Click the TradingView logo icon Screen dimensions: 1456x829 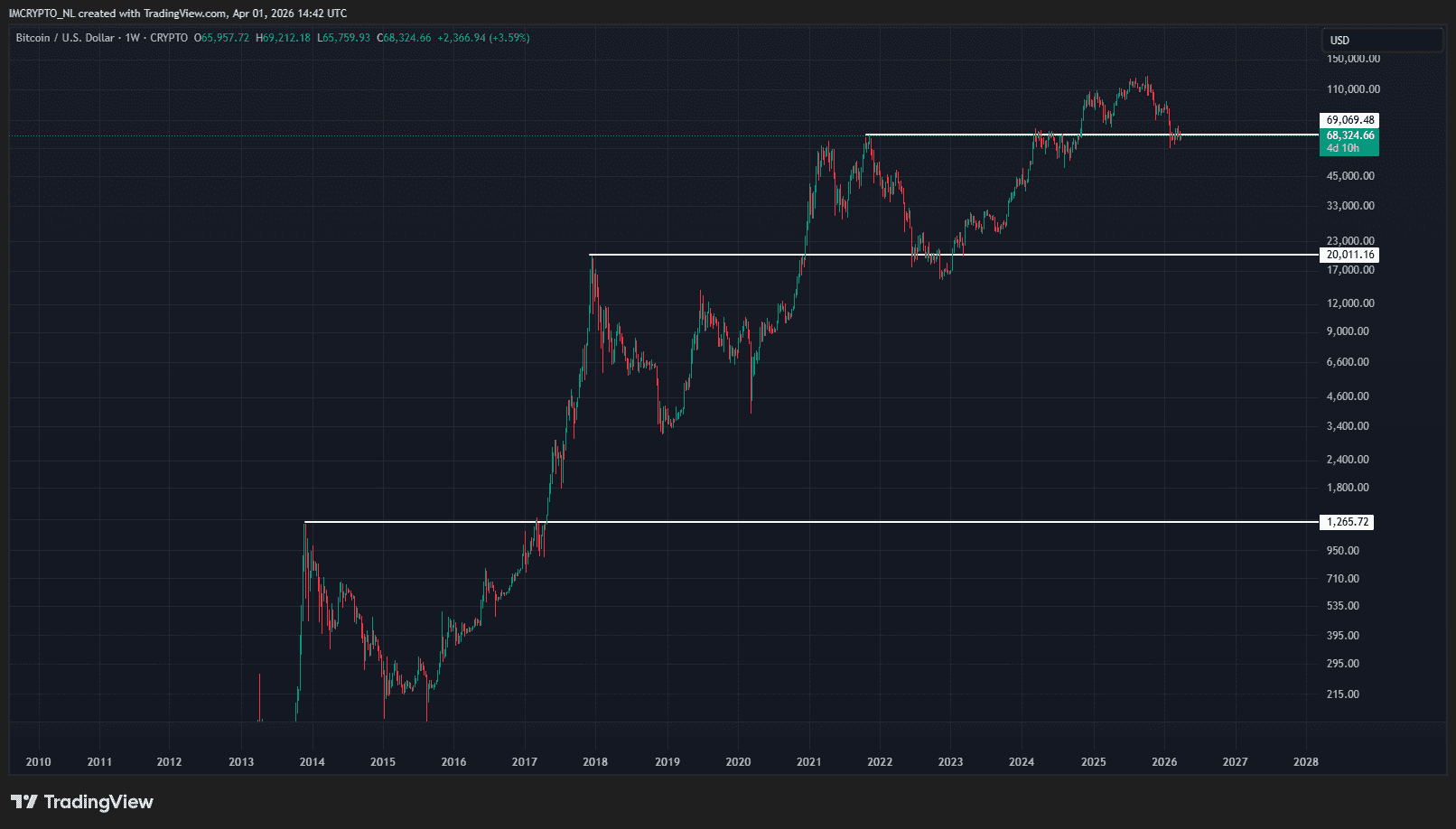23,802
